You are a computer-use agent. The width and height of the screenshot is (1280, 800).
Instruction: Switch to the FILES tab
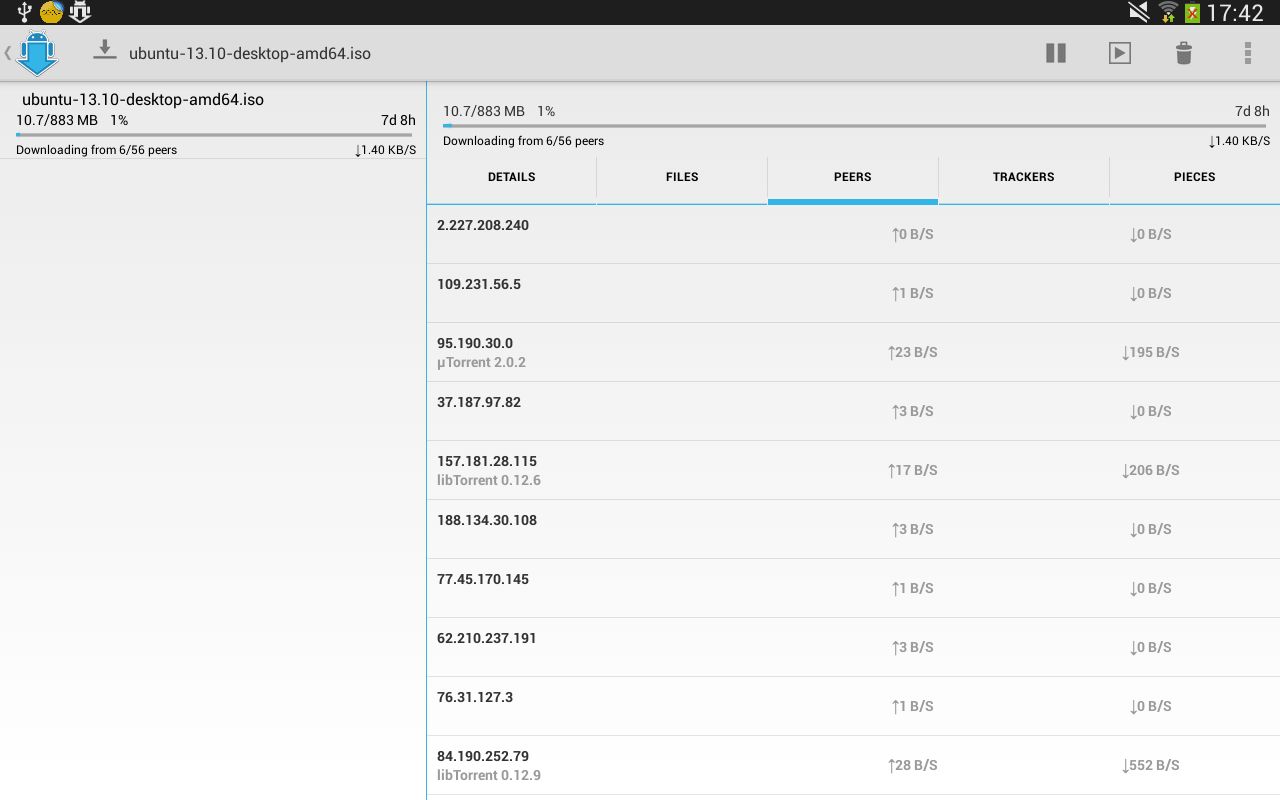[682, 177]
